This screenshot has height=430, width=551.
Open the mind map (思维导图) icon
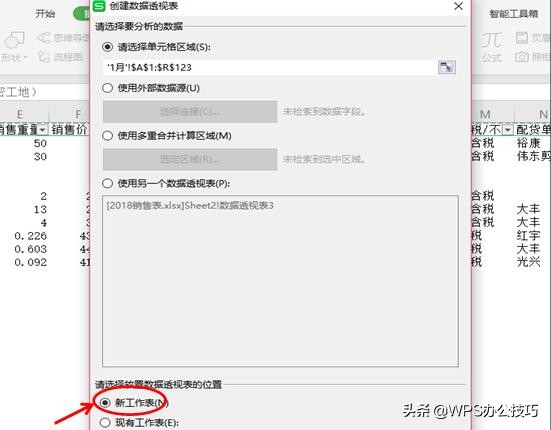pyautogui.click(x=44, y=37)
